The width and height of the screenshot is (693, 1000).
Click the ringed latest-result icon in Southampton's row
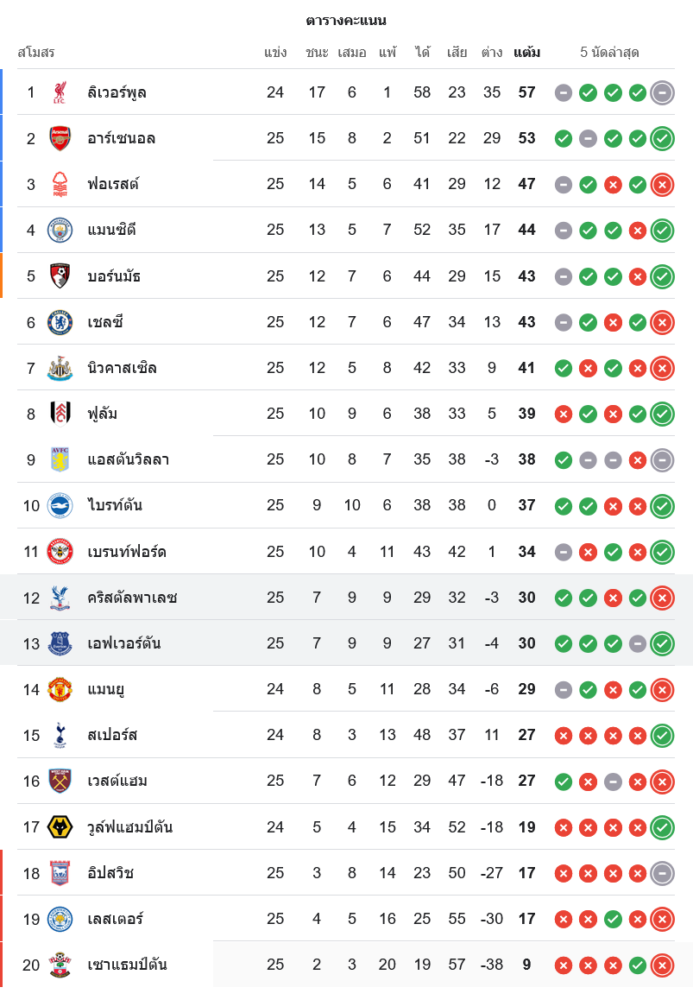662,965
